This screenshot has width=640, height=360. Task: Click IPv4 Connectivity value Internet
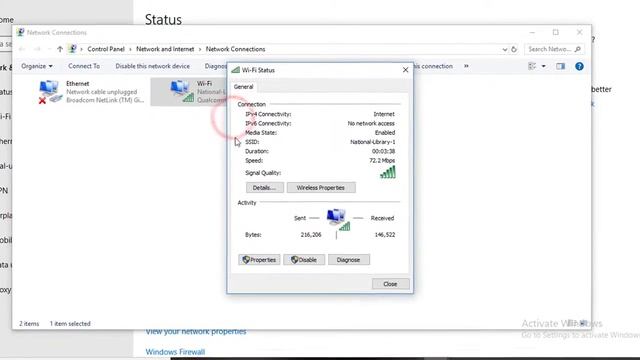point(384,114)
